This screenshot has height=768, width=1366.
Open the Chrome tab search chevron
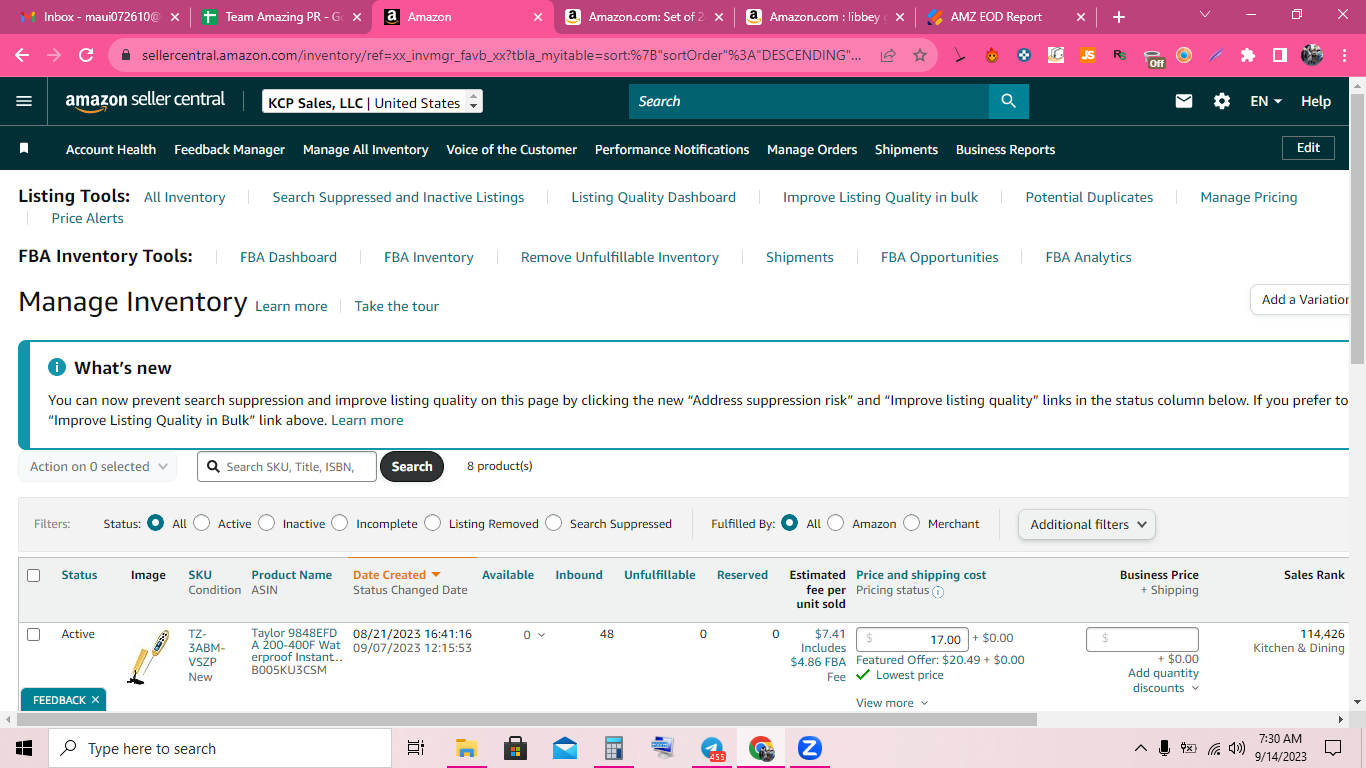1205,15
